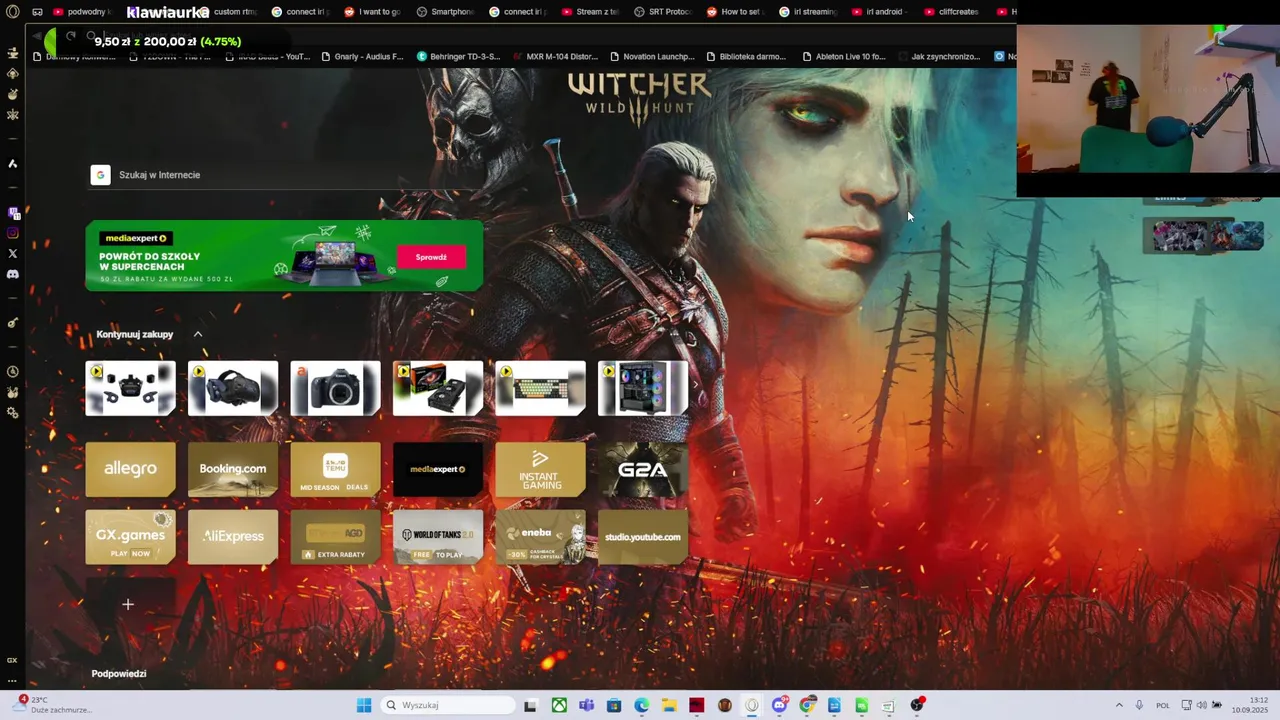Viewport: 1280px width, 720px height.
Task: Switch to 'Smartphone' tab
Action: coord(445,12)
